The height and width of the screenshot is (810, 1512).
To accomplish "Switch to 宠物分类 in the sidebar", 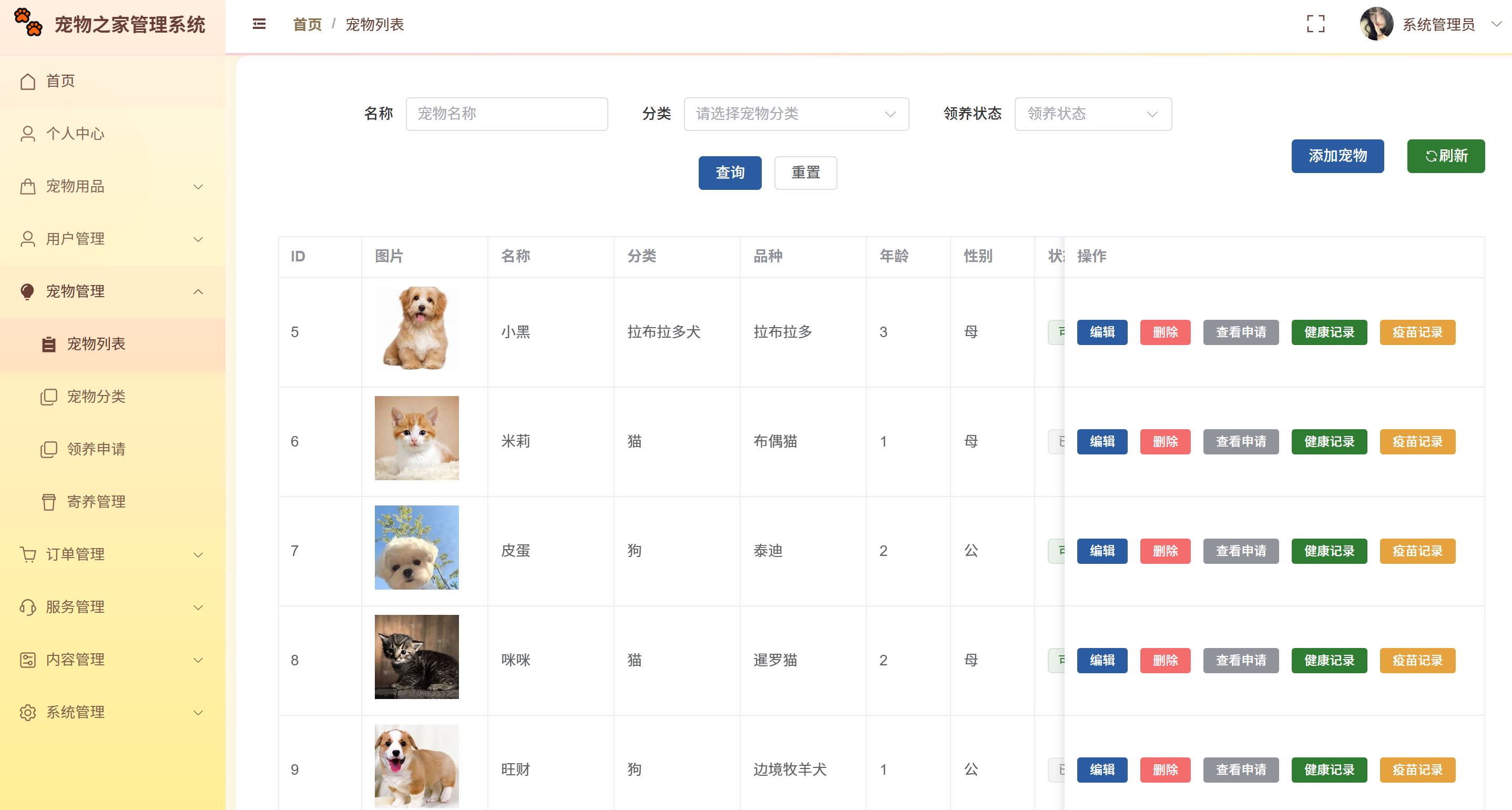I will pos(97,397).
